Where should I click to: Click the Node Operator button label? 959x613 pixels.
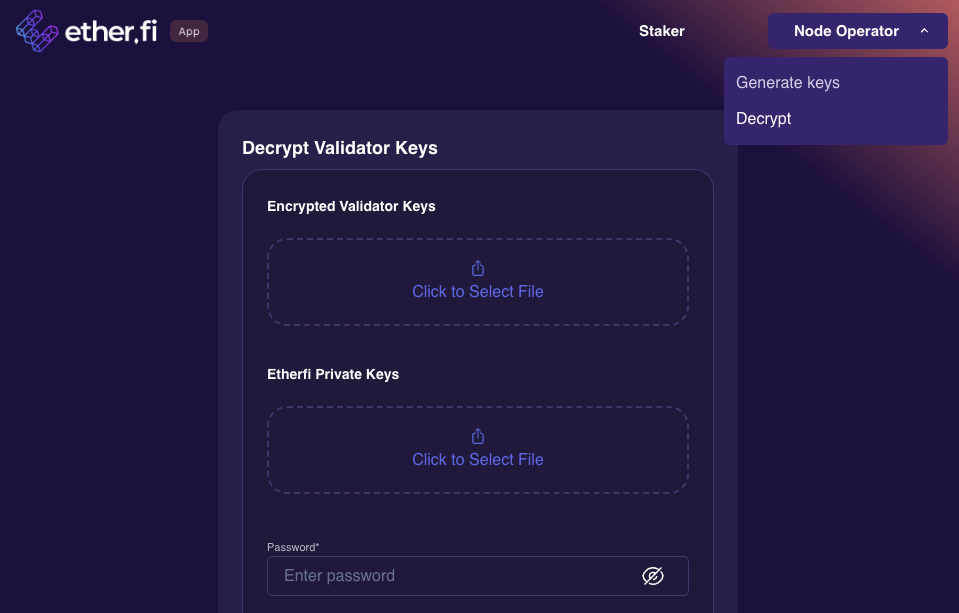[846, 31]
